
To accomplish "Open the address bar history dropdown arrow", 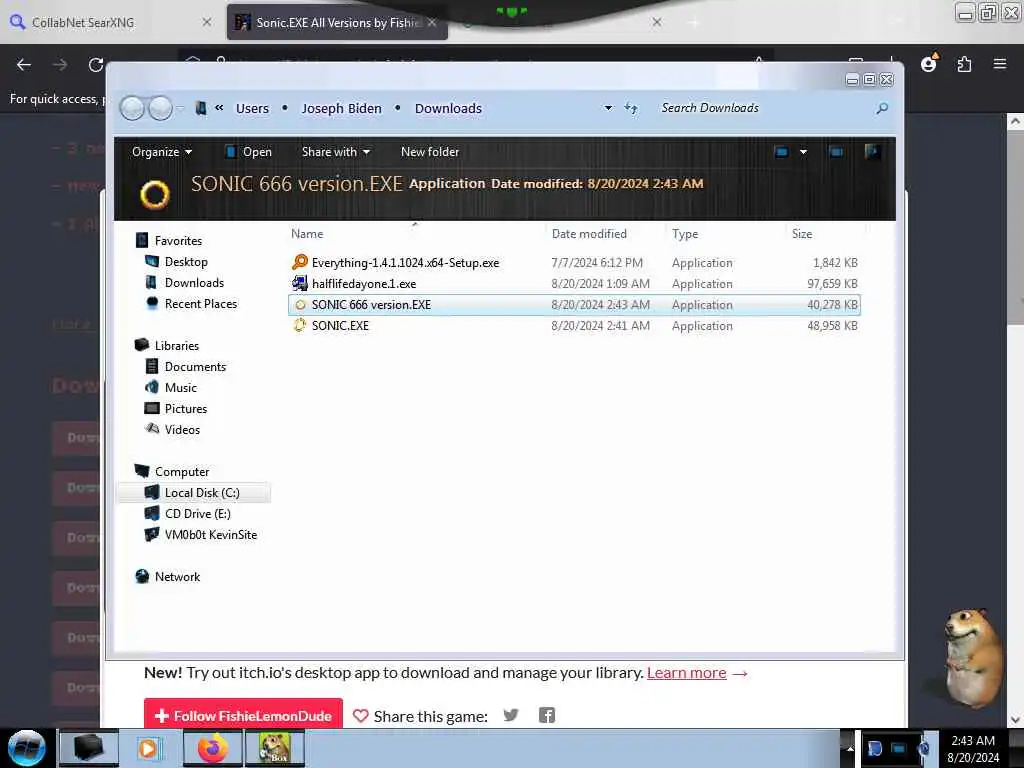I will point(609,108).
